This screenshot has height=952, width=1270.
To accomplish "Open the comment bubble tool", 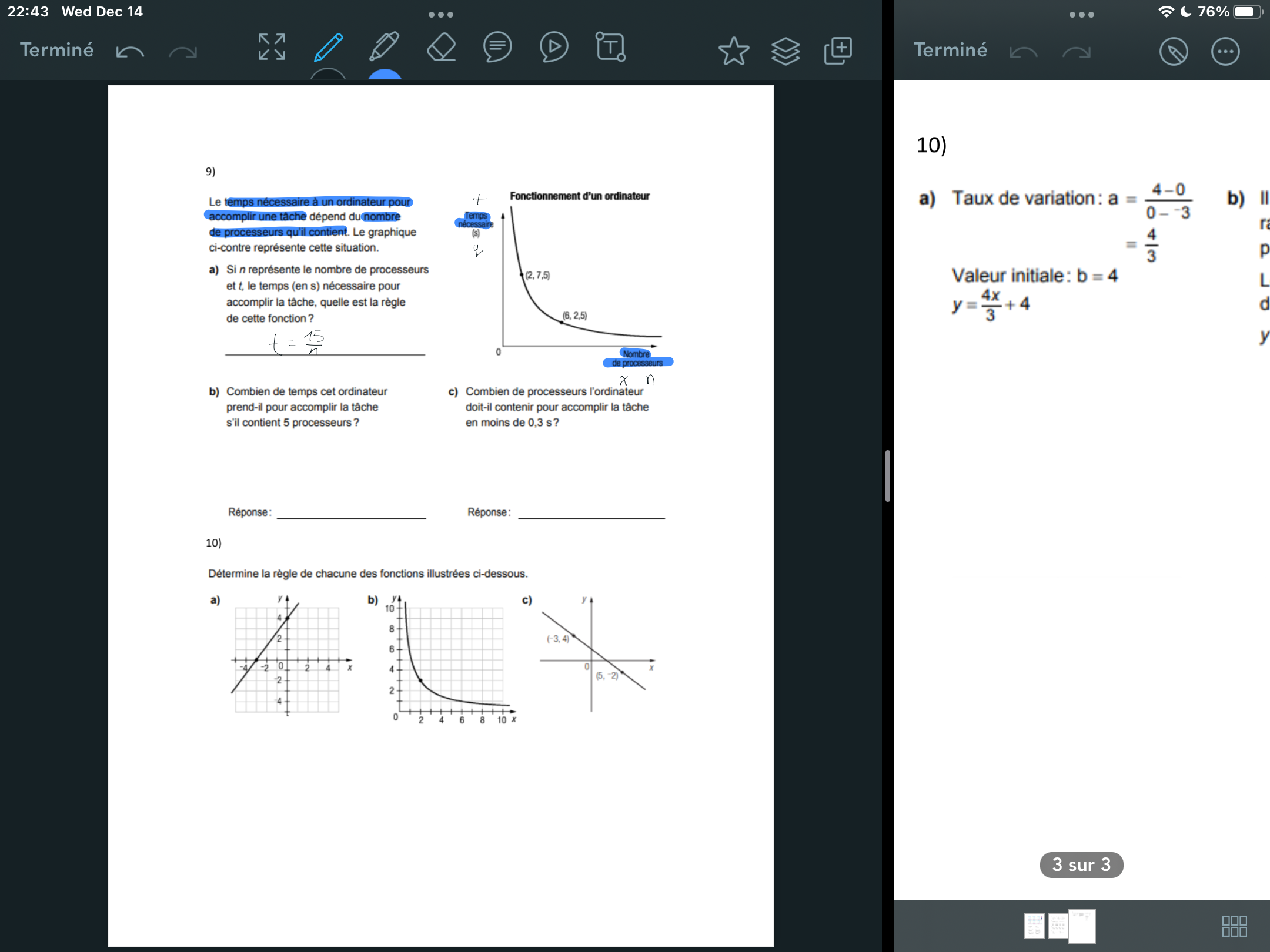I will point(497,48).
